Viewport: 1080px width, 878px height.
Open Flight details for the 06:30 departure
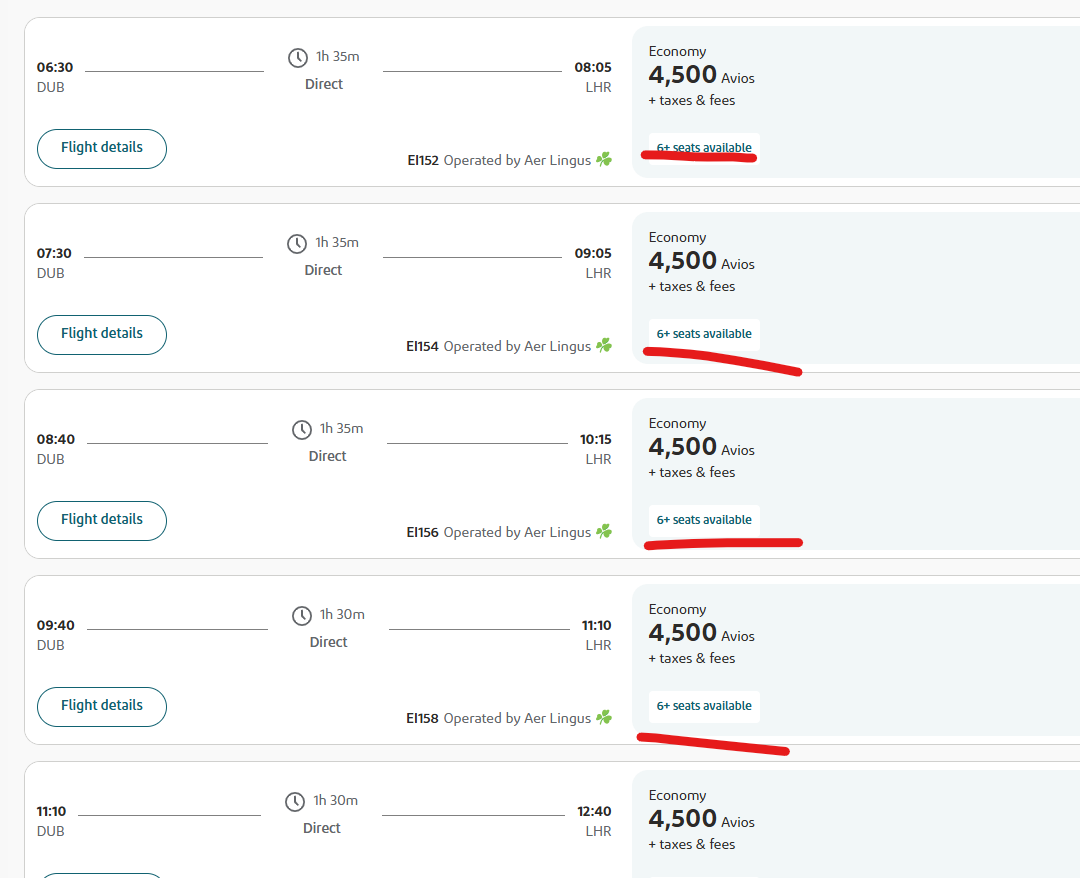coord(102,149)
